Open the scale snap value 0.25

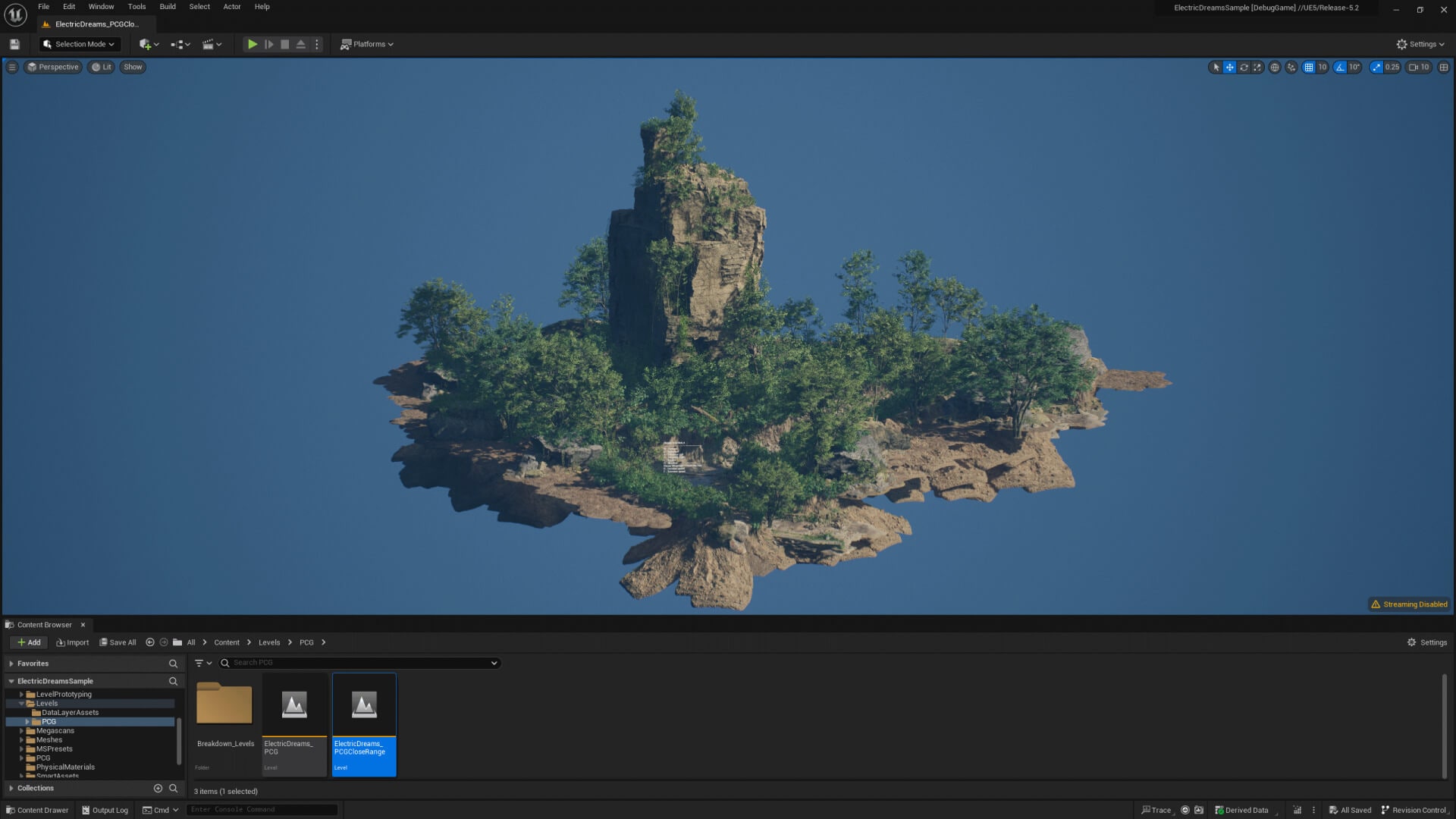tap(1392, 67)
